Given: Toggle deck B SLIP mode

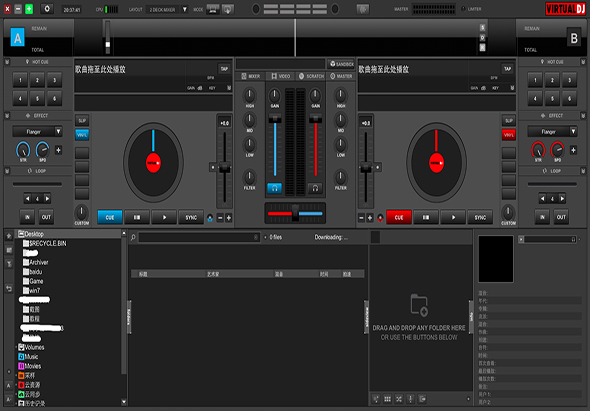Looking at the screenshot, I should coord(508,120).
